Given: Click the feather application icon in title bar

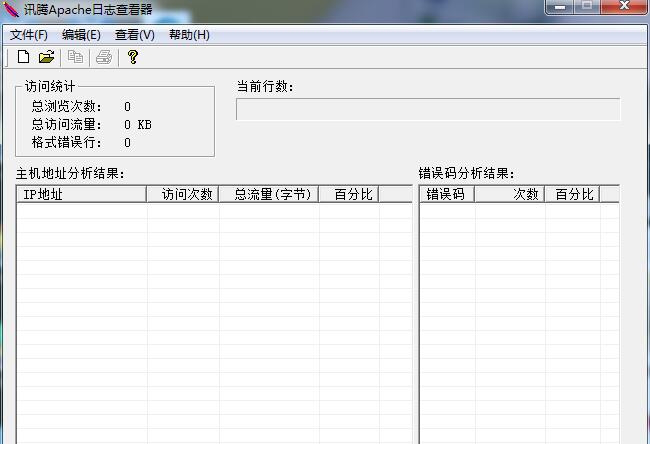Looking at the screenshot, I should pos(10,9).
